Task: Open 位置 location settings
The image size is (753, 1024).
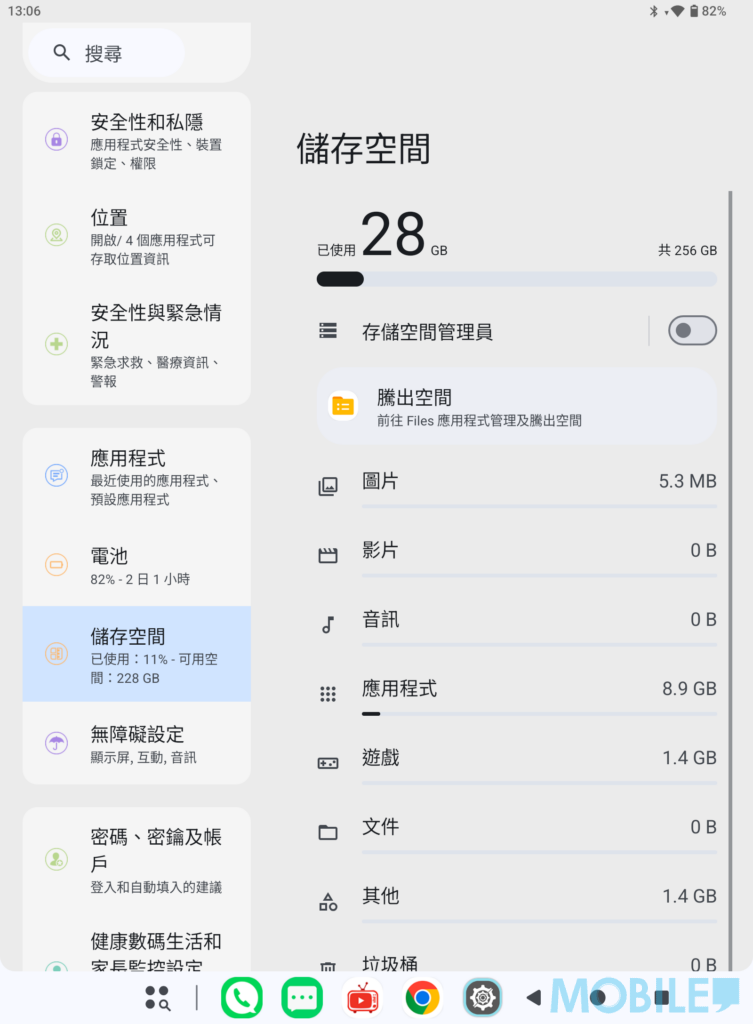Action: click(x=136, y=236)
